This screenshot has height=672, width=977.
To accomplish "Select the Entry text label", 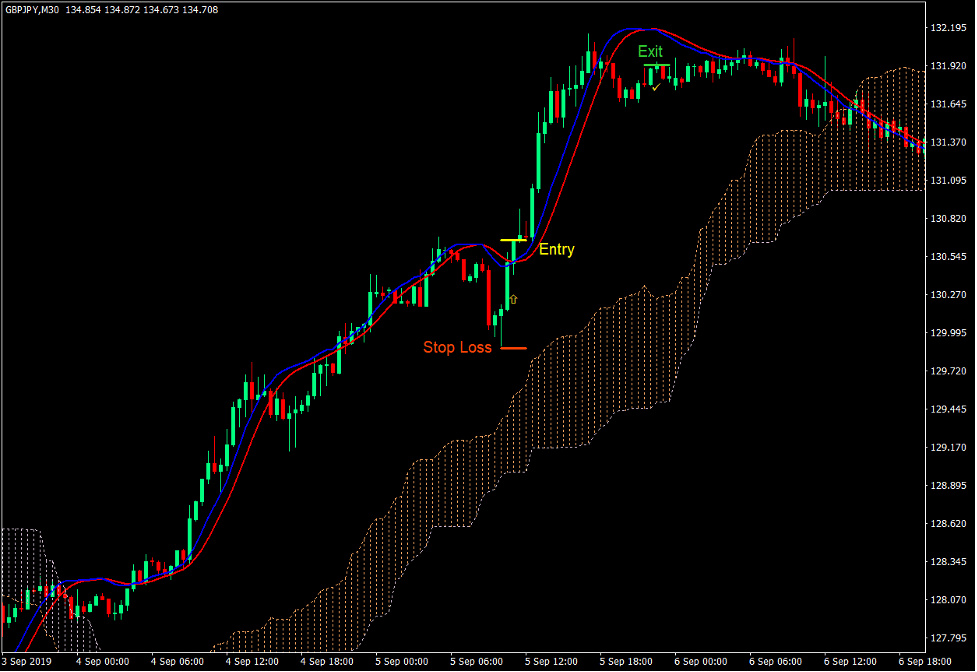I will tap(556, 250).
